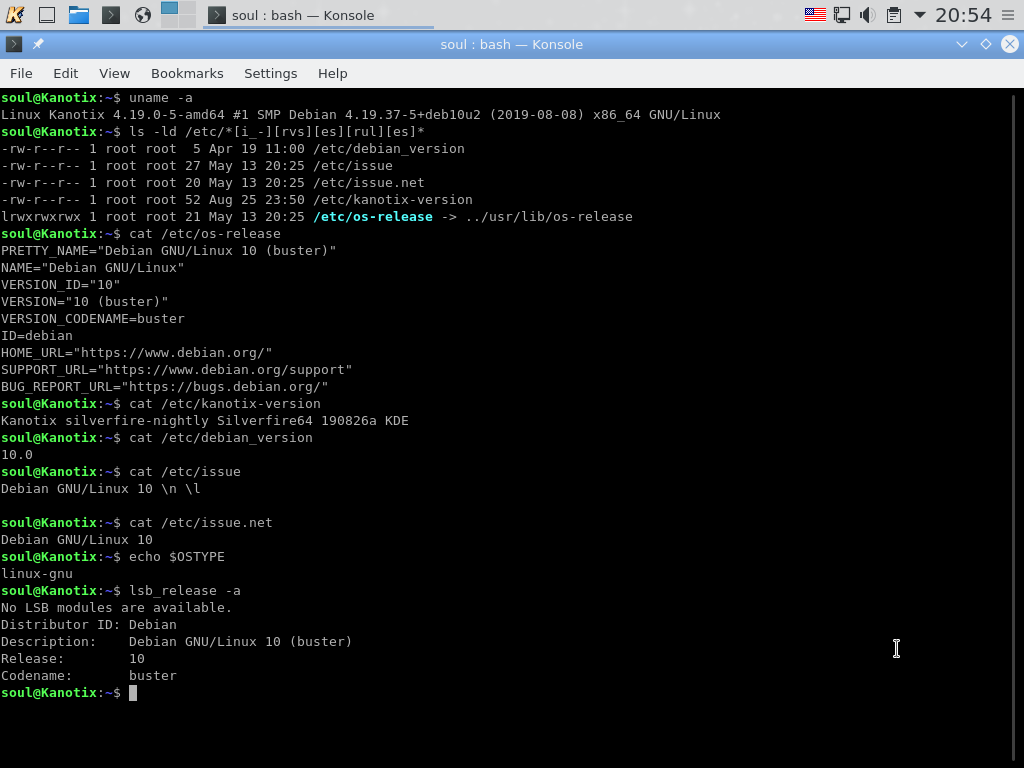Launch the file manager from the panel
1024x768 pixels.
(x=78, y=14)
